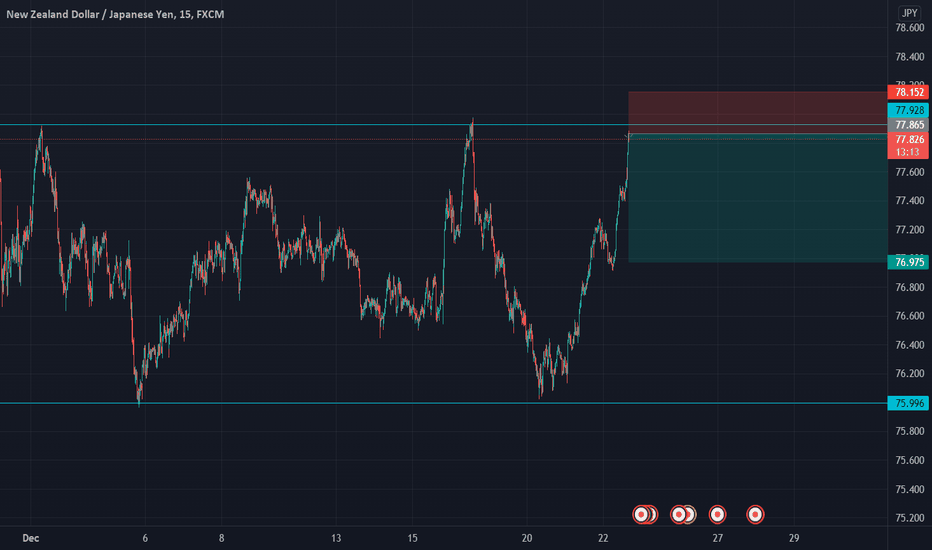The height and width of the screenshot is (550, 932).
Task: Click the 77.200 price axis label
Action: pos(909,230)
